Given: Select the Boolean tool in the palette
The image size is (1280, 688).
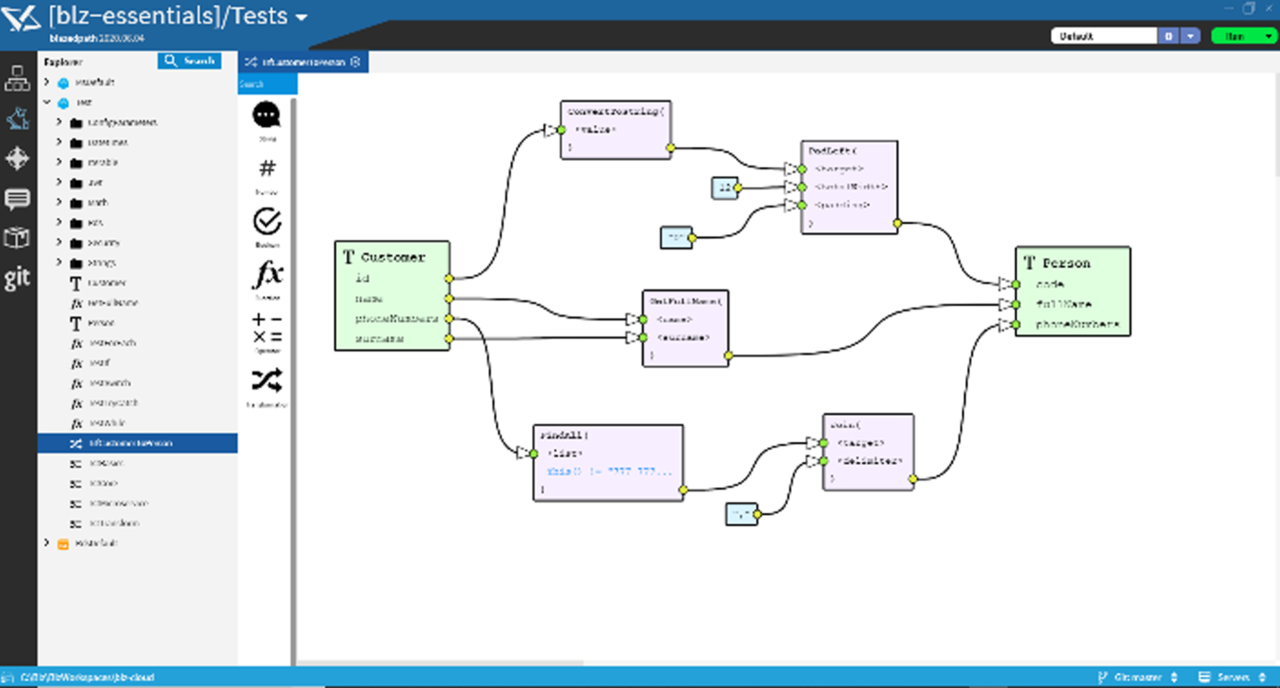Looking at the screenshot, I should point(265,222).
